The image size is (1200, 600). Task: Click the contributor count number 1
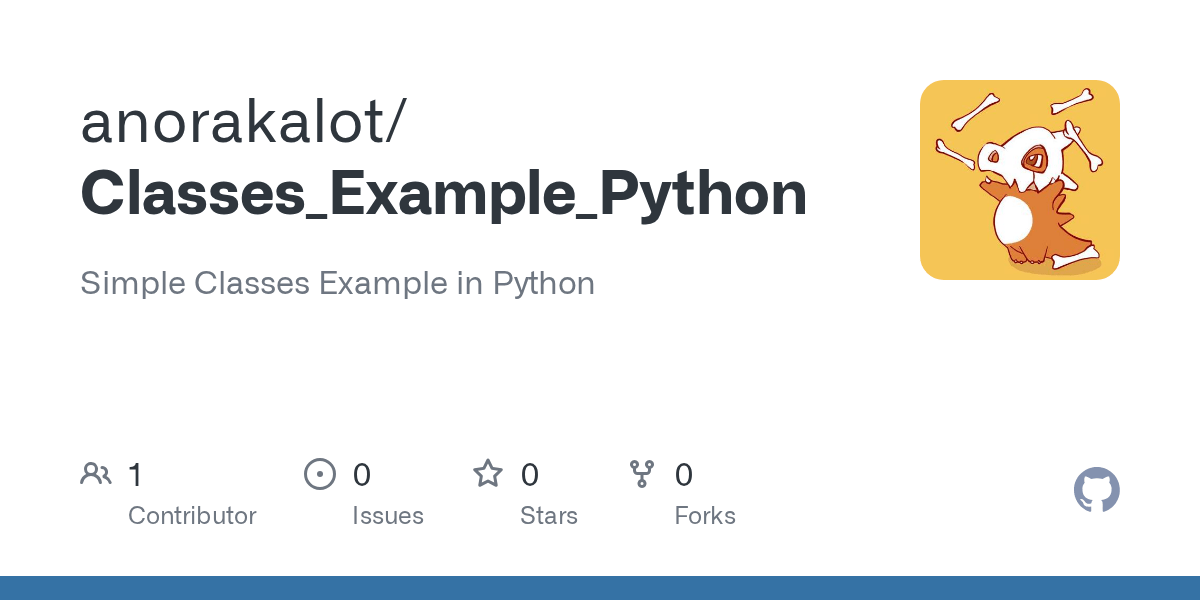point(136,475)
